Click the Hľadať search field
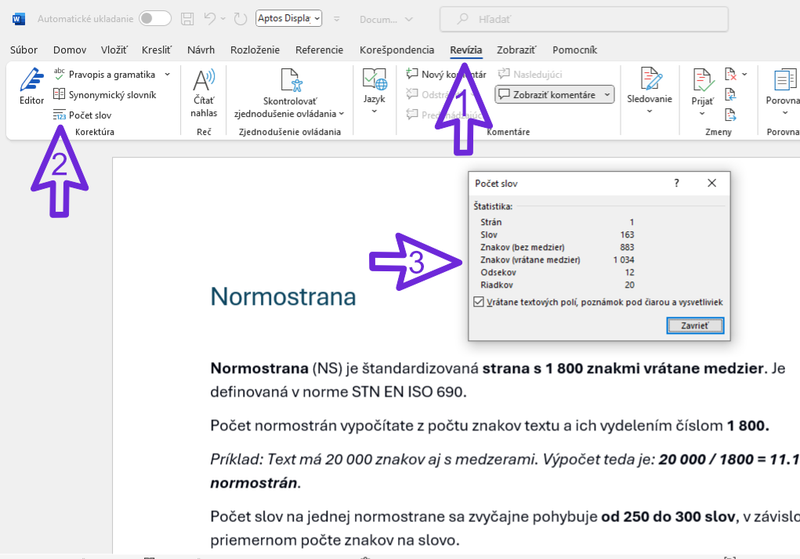Viewport: 800px width, 559px height. (x=584, y=19)
